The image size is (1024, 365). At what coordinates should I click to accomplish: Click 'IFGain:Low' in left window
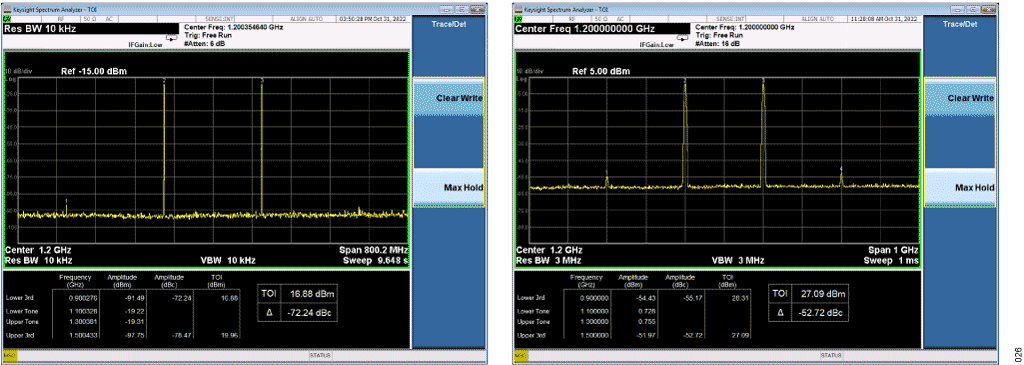pos(145,45)
